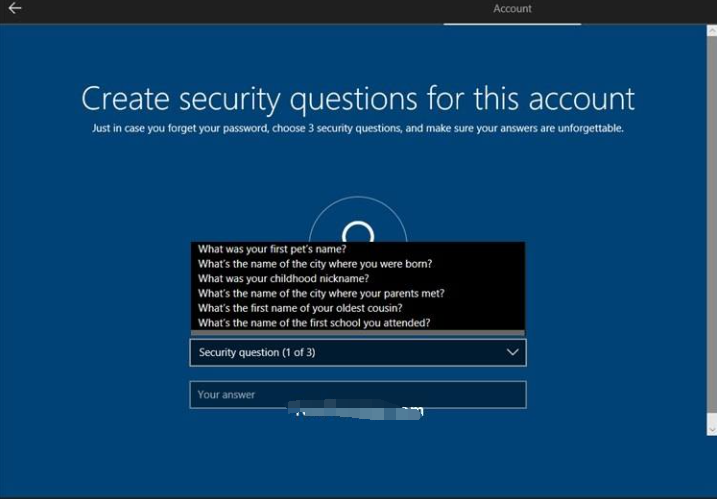
Task: Click the back arrow in top-left corner
Action: [15, 9]
